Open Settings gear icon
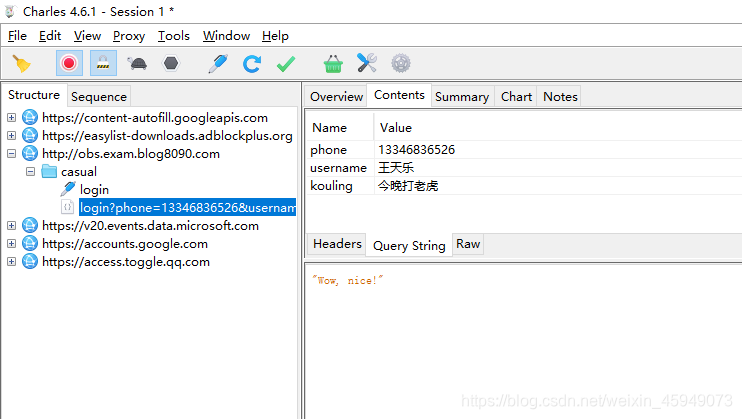 pyautogui.click(x=401, y=63)
